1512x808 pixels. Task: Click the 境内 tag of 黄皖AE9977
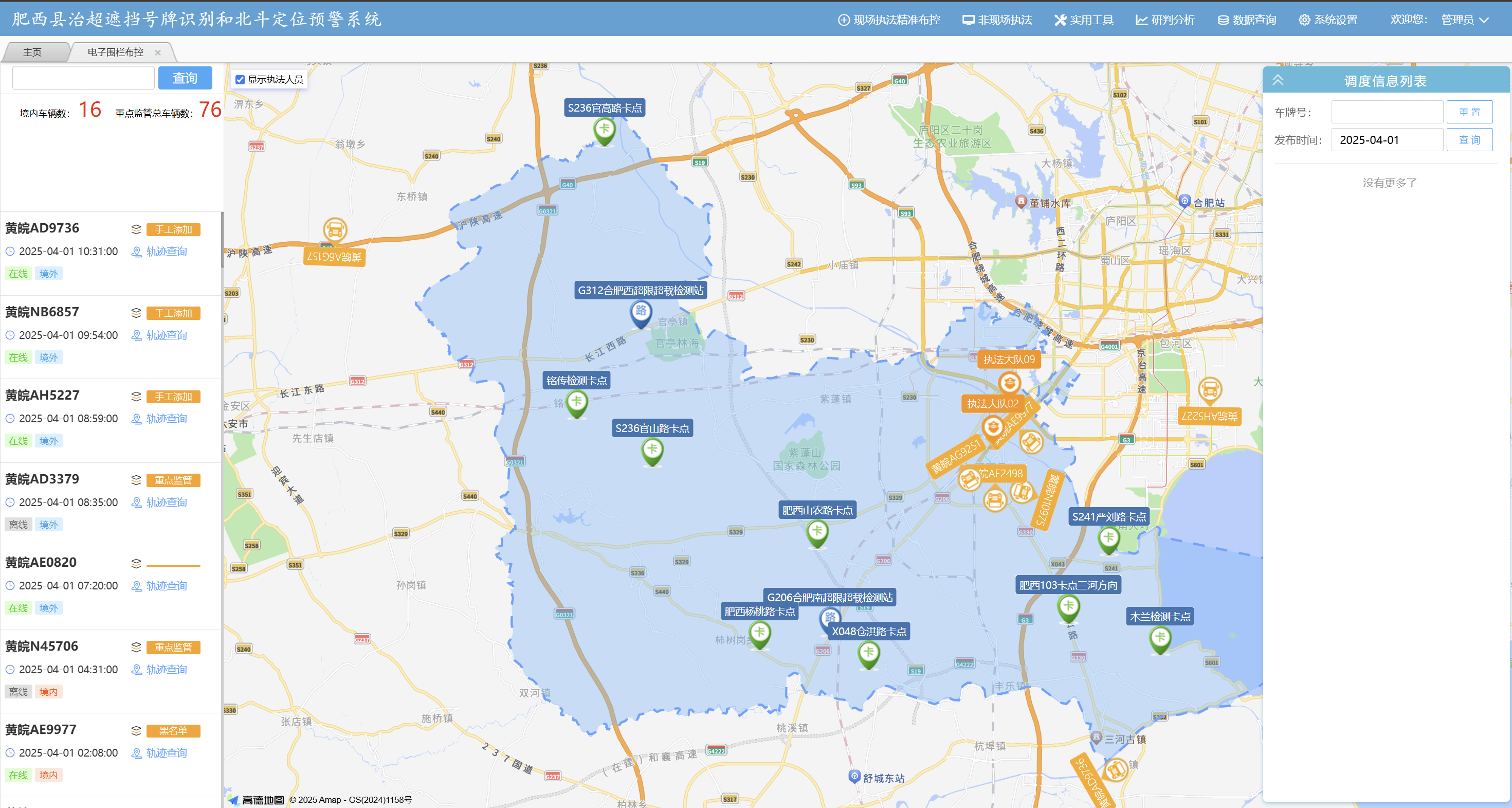click(49, 775)
